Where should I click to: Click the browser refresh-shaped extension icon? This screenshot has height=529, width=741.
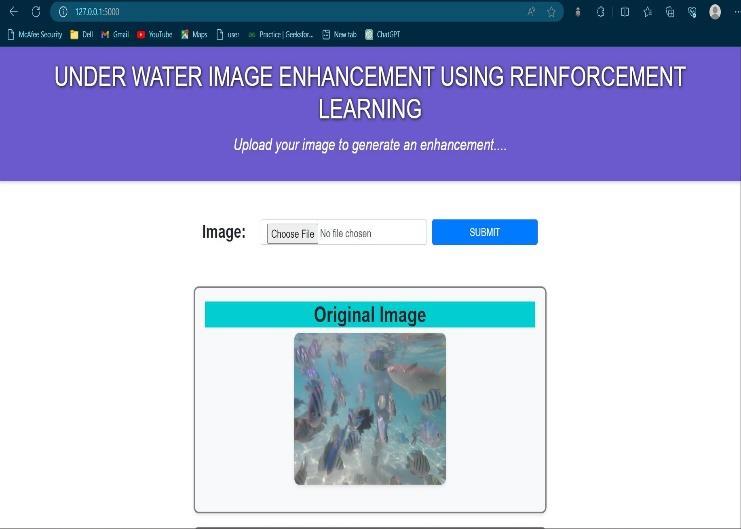click(x=601, y=12)
